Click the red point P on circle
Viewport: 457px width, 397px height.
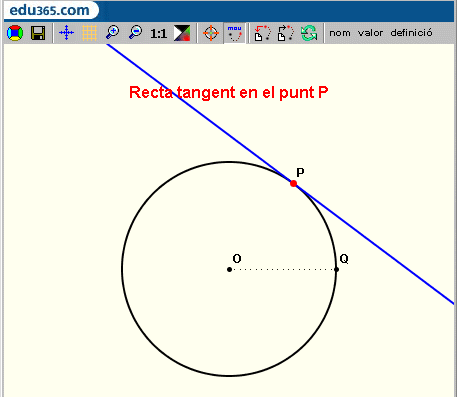(293, 183)
